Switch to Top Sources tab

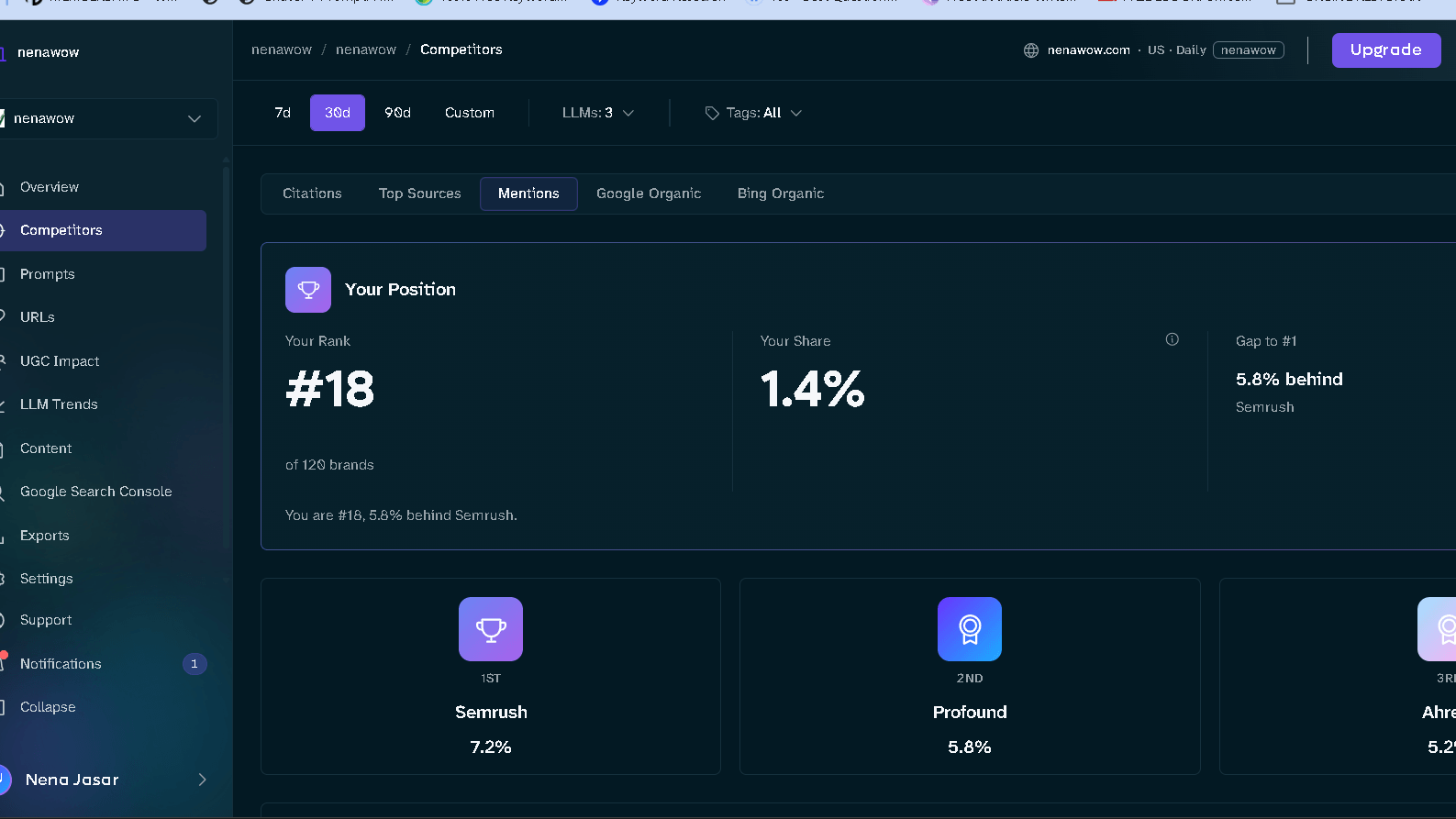point(420,194)
